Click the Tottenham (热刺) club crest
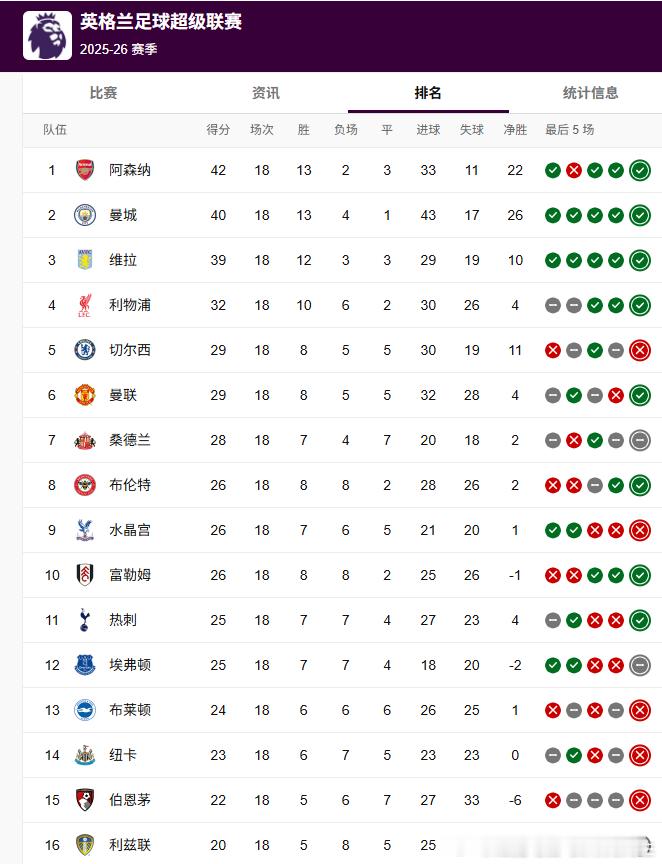The width and height of the screenshot is (662, 864). [85, 620]
